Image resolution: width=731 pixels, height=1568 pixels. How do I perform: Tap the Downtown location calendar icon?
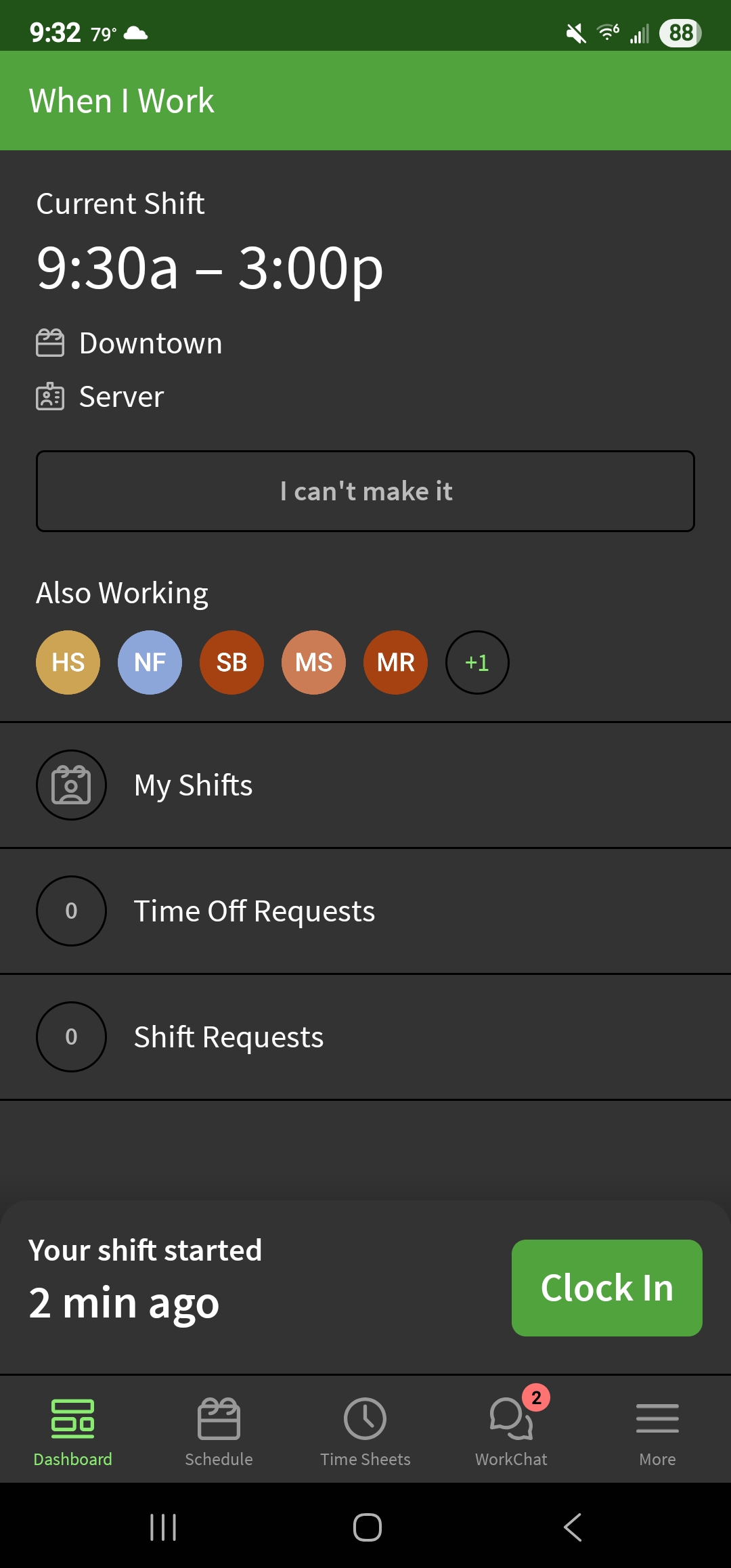click(x=49, y=342)
